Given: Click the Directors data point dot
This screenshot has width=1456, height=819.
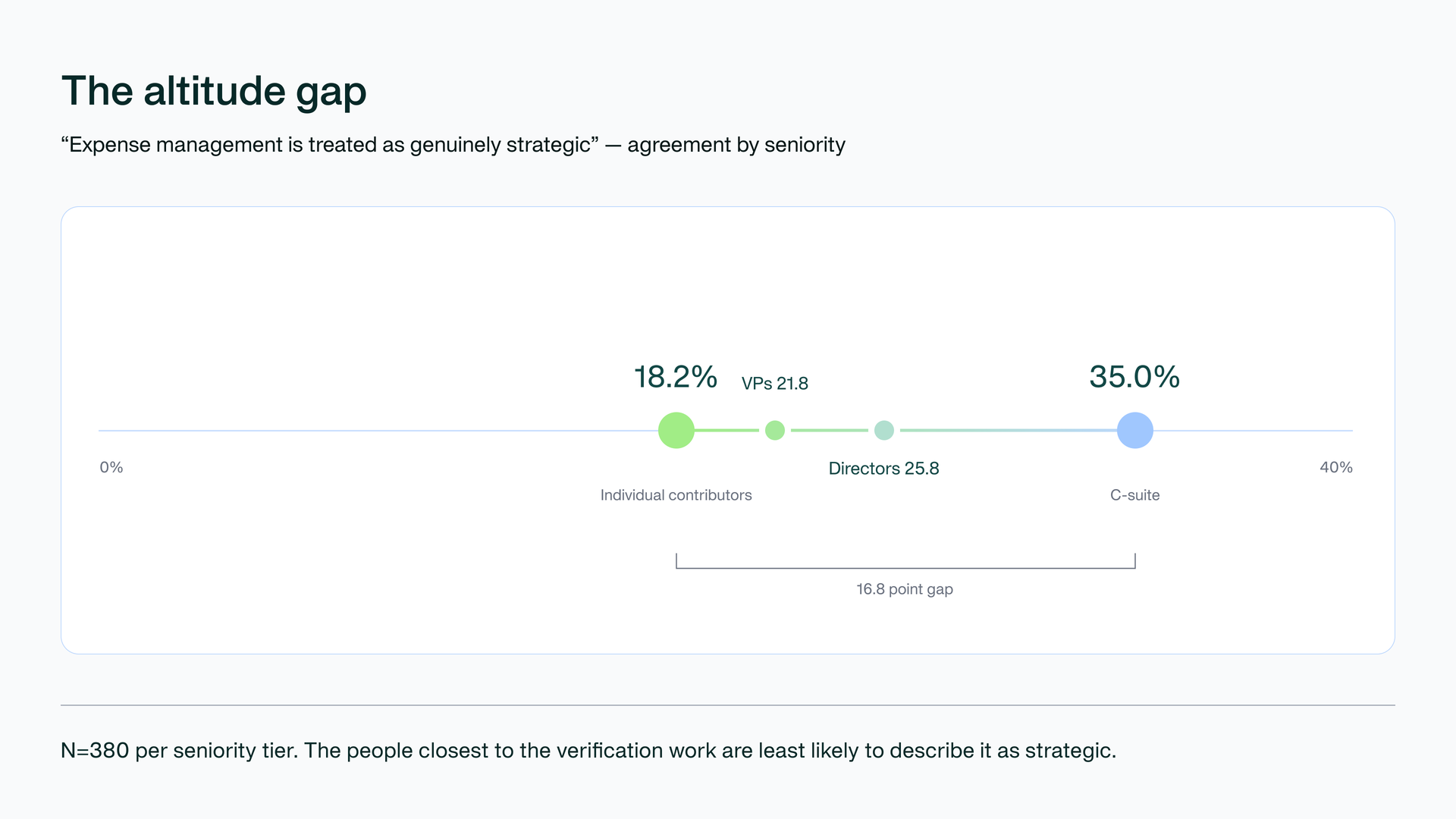Looking at the screenshot, I should pos(884,431).
